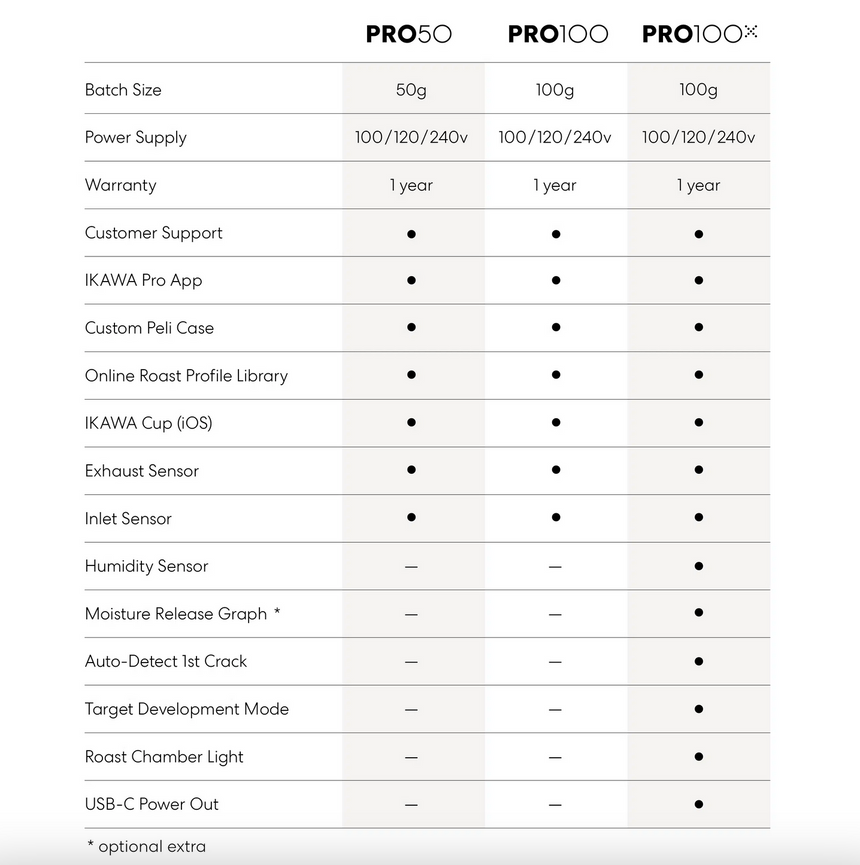Click the PRO100X Target Development Mode dot
Viewport: 860px width, 865px height.
tap(698, 709)
